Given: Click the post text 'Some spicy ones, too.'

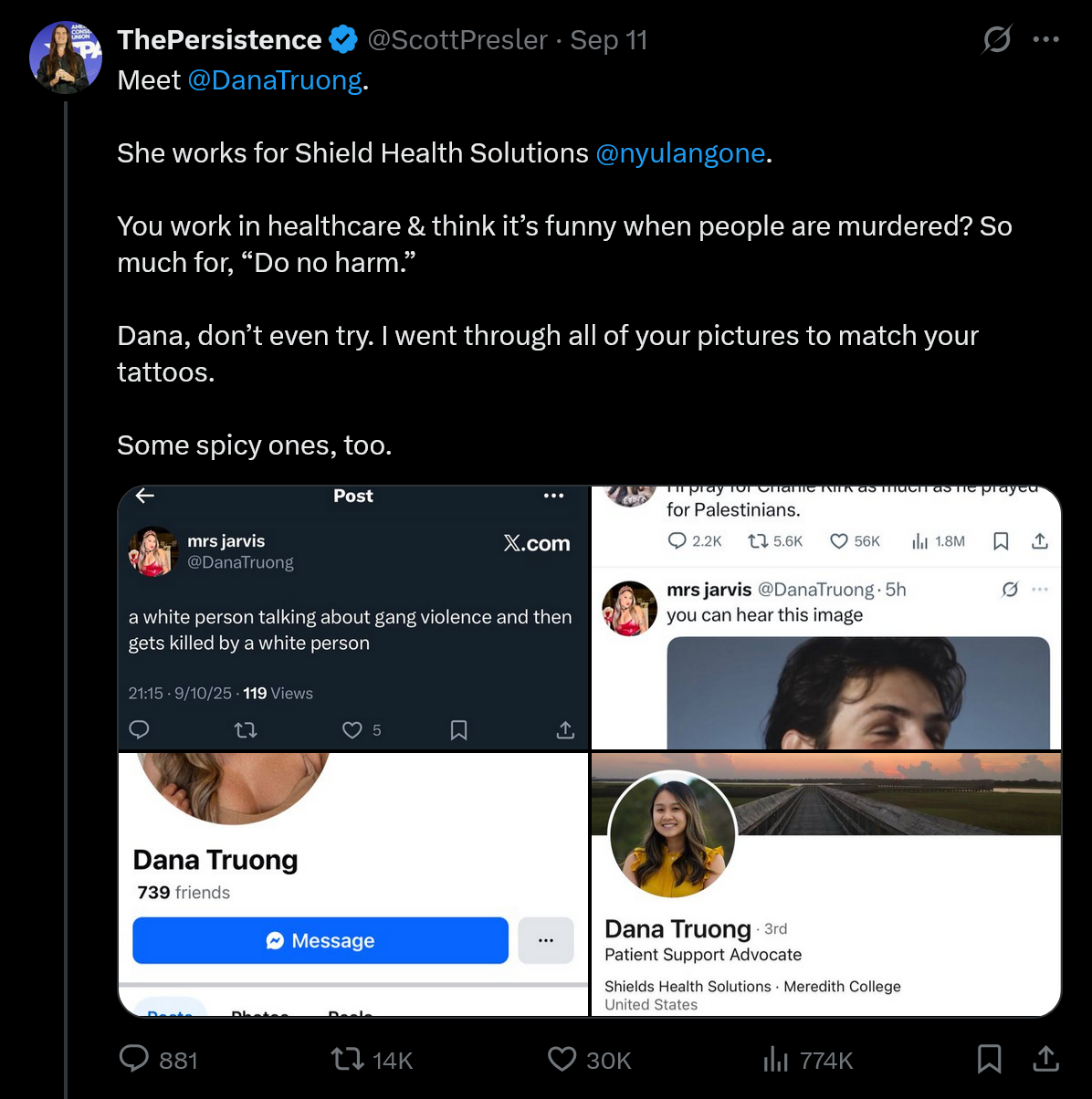Looking at the screenshot, I should click(255, 445).
